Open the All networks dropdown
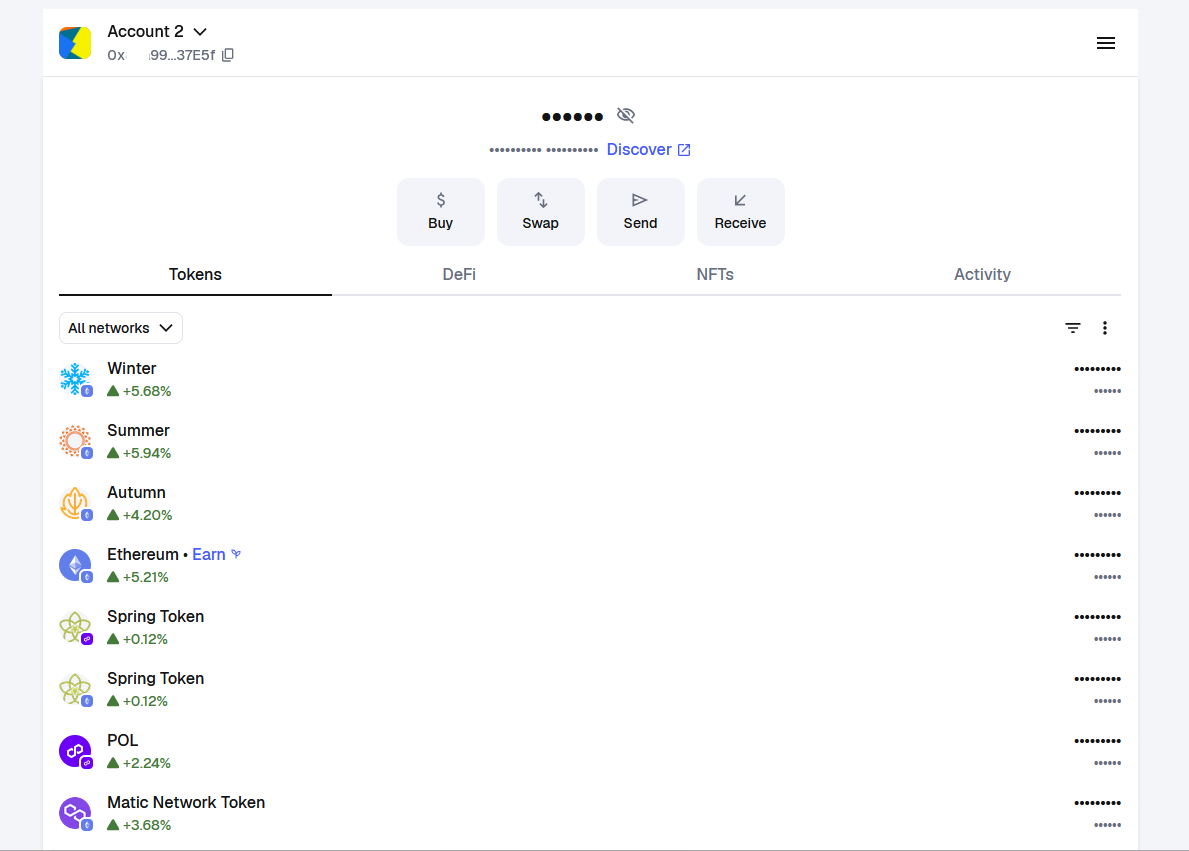The image size is (1189, 851). [x=121, y=328]
